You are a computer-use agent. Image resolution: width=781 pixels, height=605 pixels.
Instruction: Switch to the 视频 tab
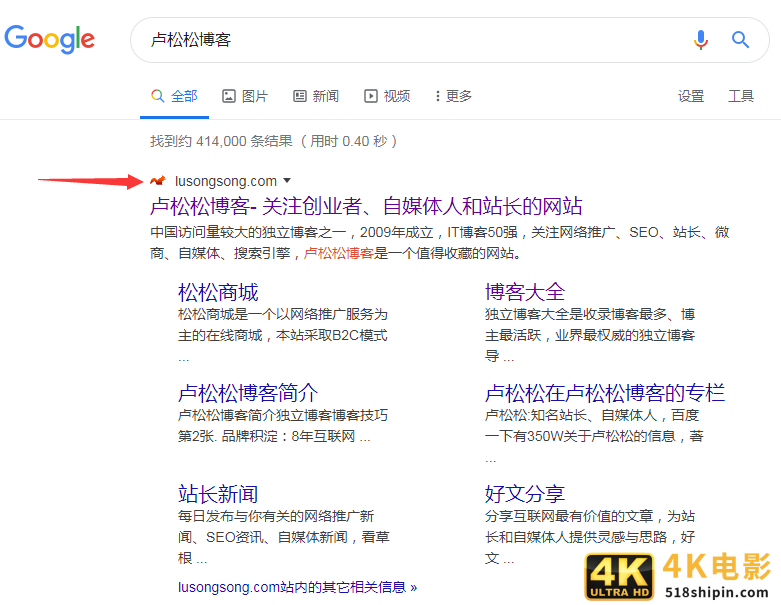[x=387, y=96]
